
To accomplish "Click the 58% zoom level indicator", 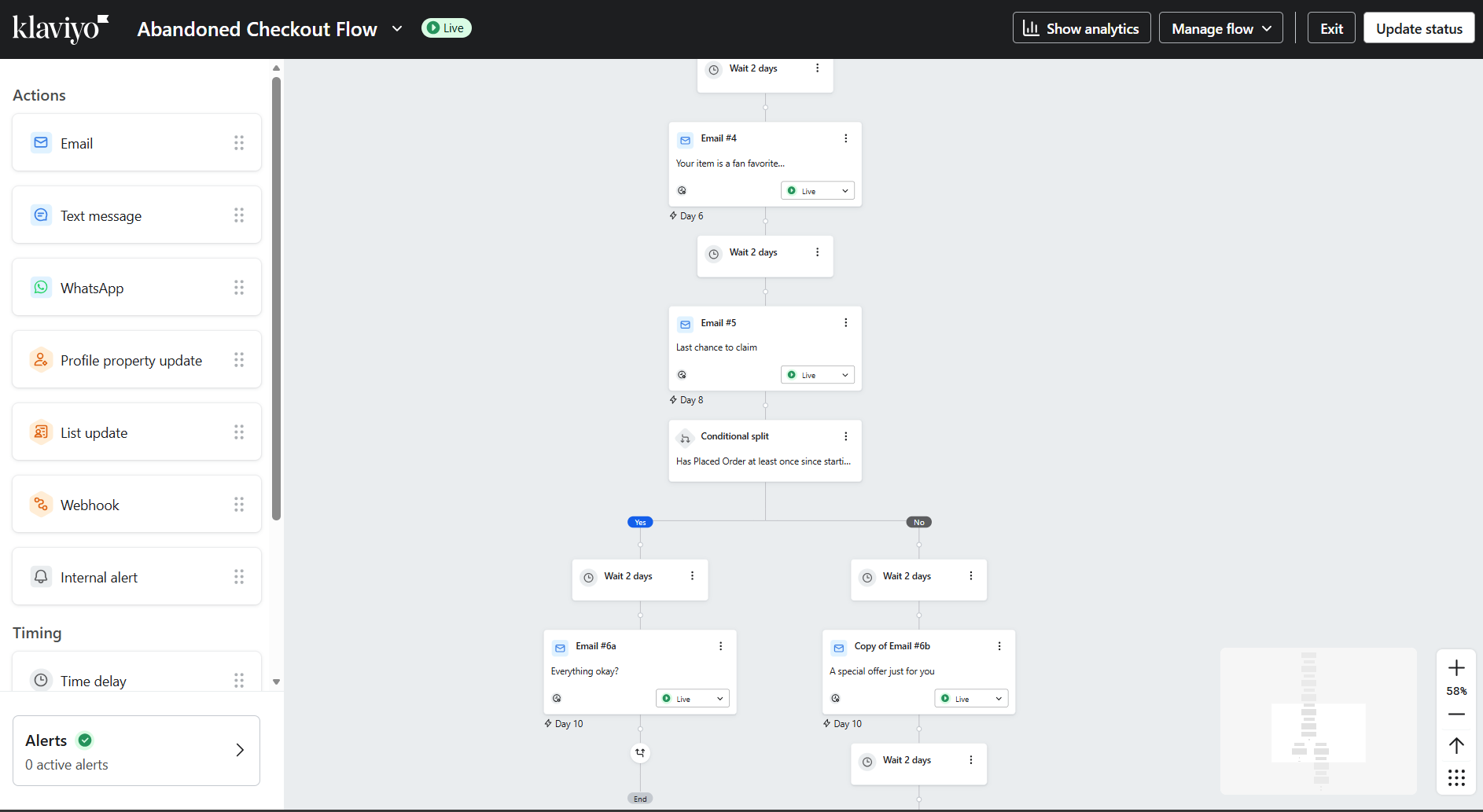I will 1456,691.
